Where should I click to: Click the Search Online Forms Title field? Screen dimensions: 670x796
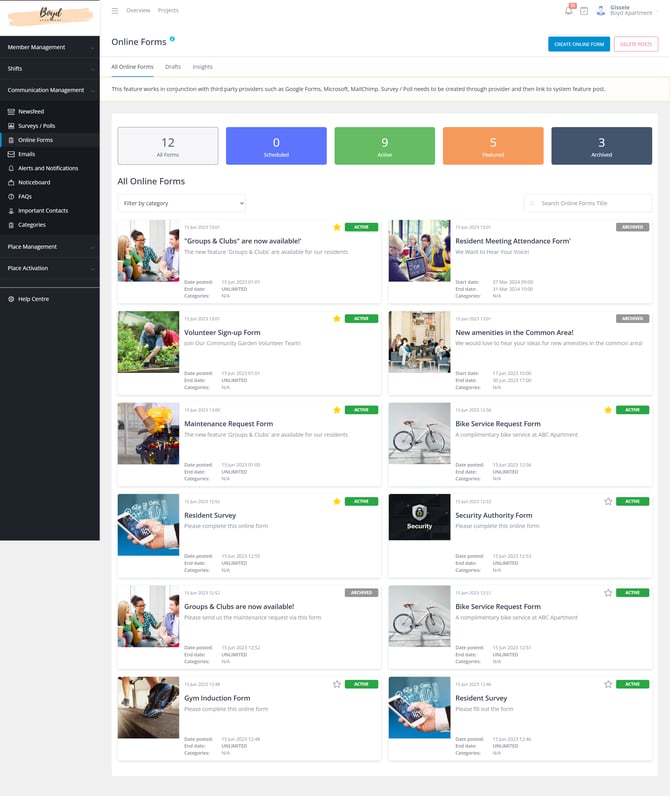point(588,203)
